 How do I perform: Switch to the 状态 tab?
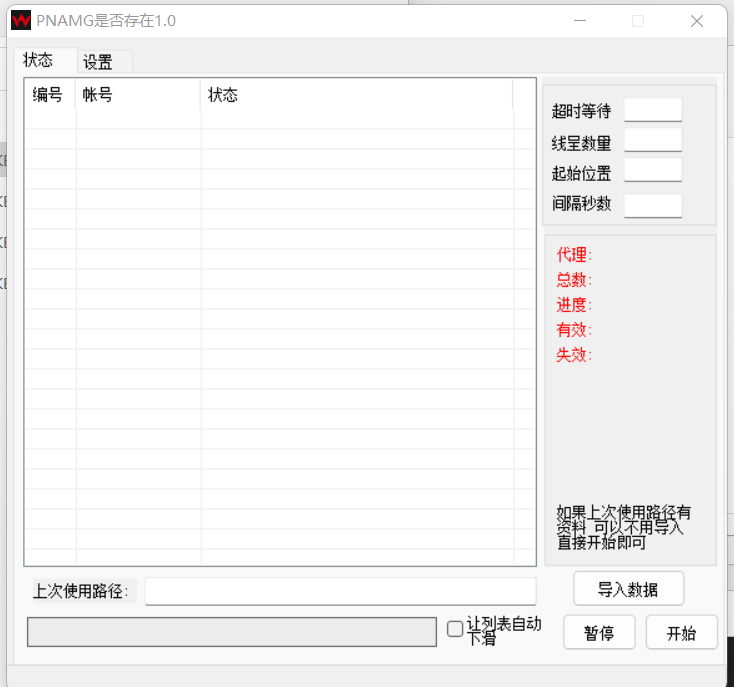click(40, 61)
